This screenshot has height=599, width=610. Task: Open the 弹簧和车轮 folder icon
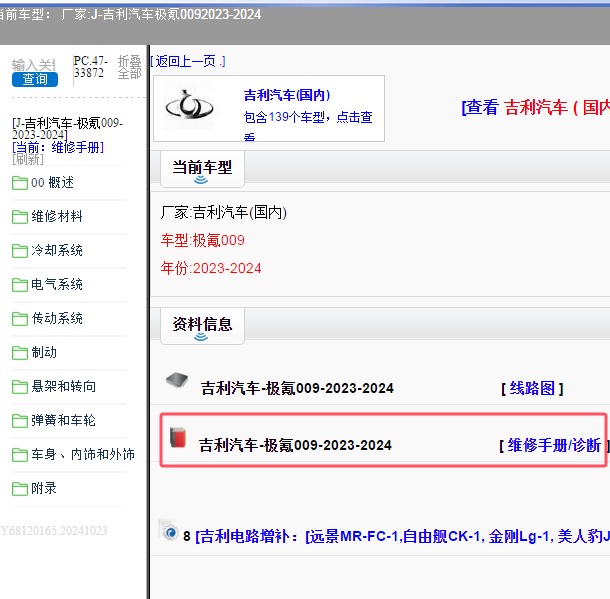click(19, 420)
